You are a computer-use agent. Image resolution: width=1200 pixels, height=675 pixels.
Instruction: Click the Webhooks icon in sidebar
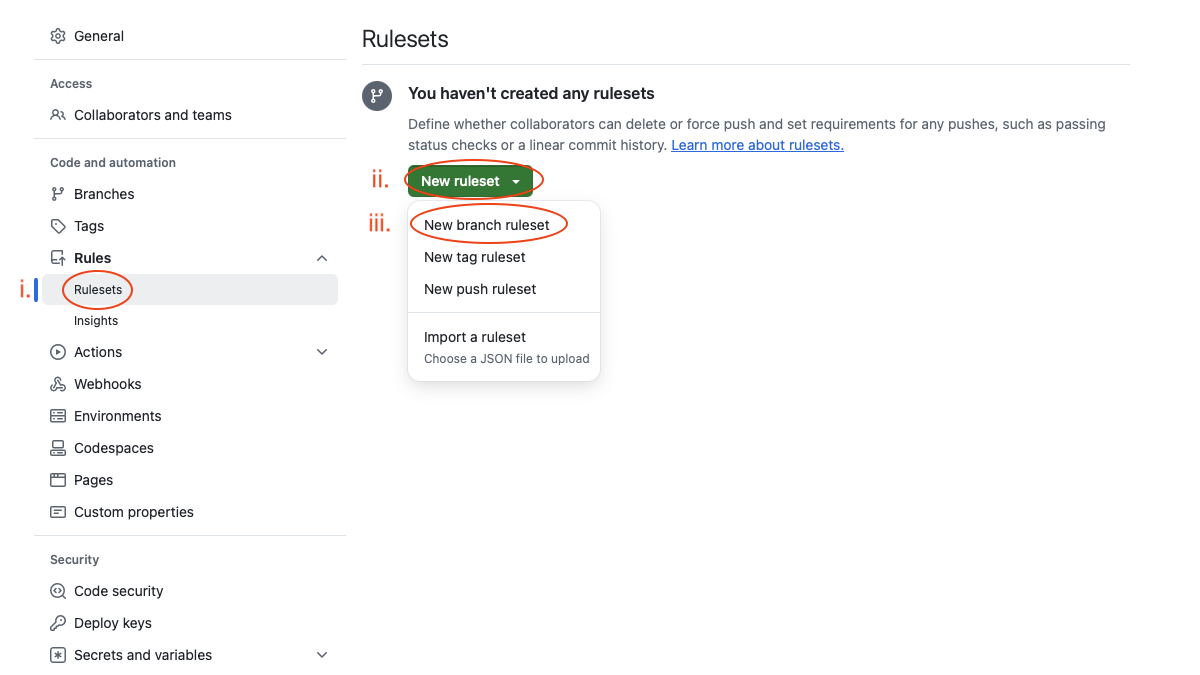coord(58,384)
